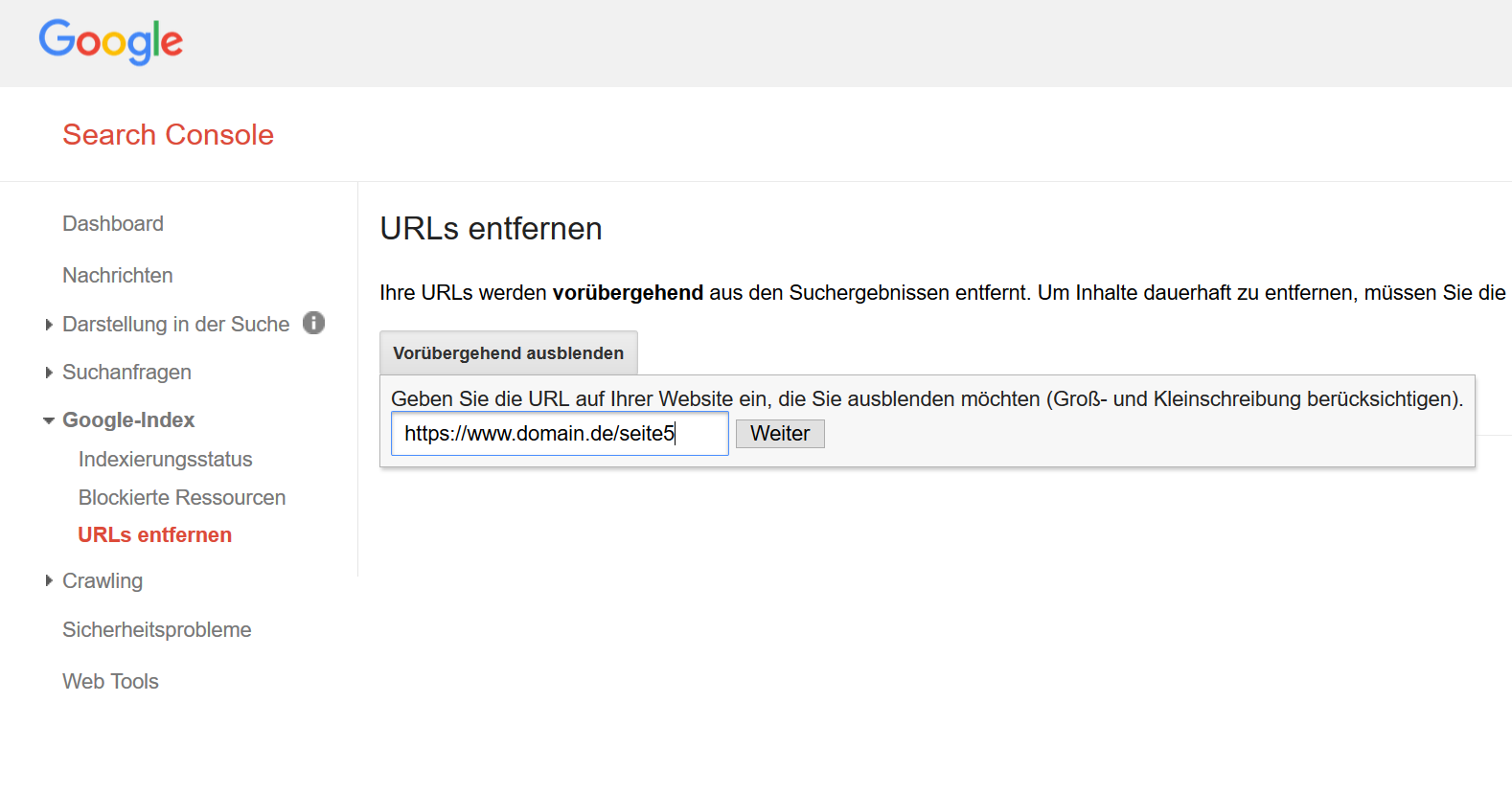Image resolution: width=1512 pixels, height=793 pixels.
Task: Click the info icon beside Darstellung in der Suche
Action: 313,324
